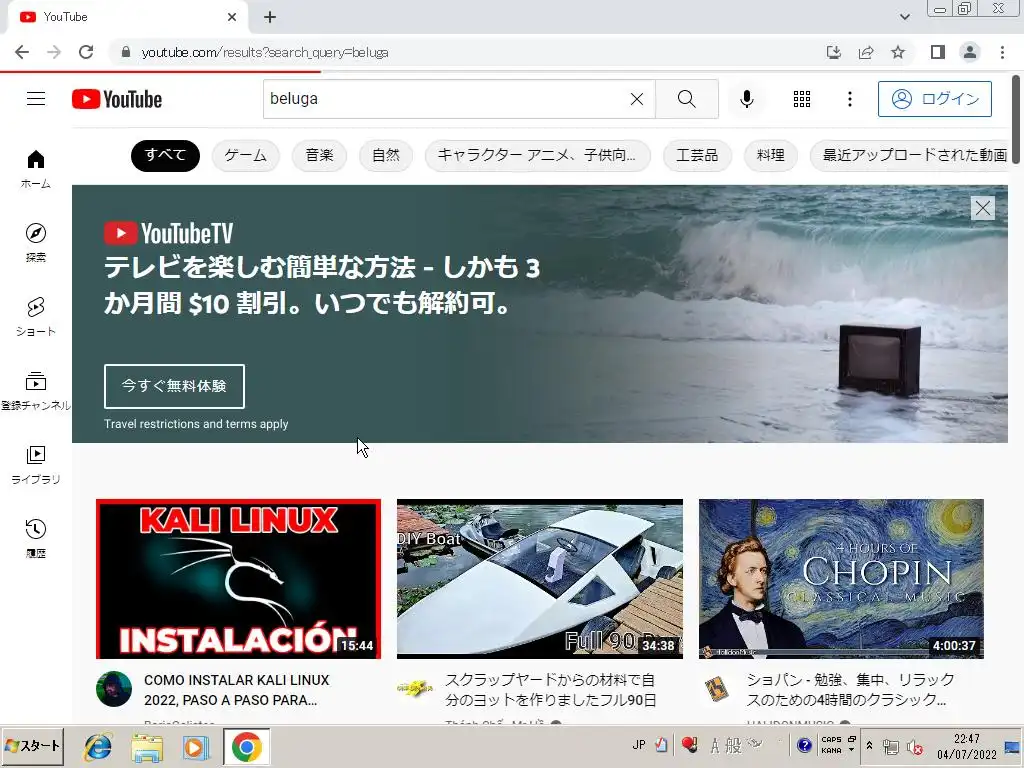Open YouTube settings three-dot menu

tap(850, 99)
